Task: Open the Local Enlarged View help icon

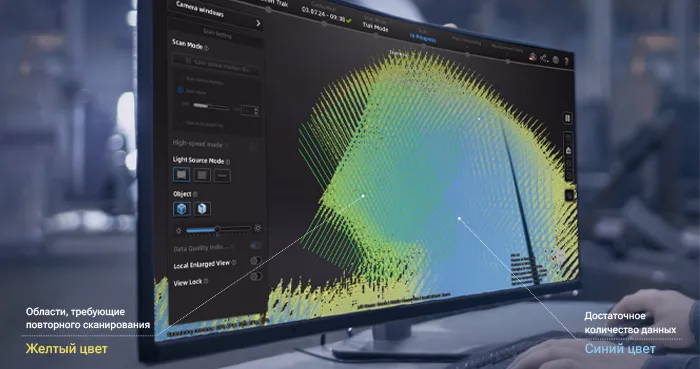Action: tap(234, 262)
